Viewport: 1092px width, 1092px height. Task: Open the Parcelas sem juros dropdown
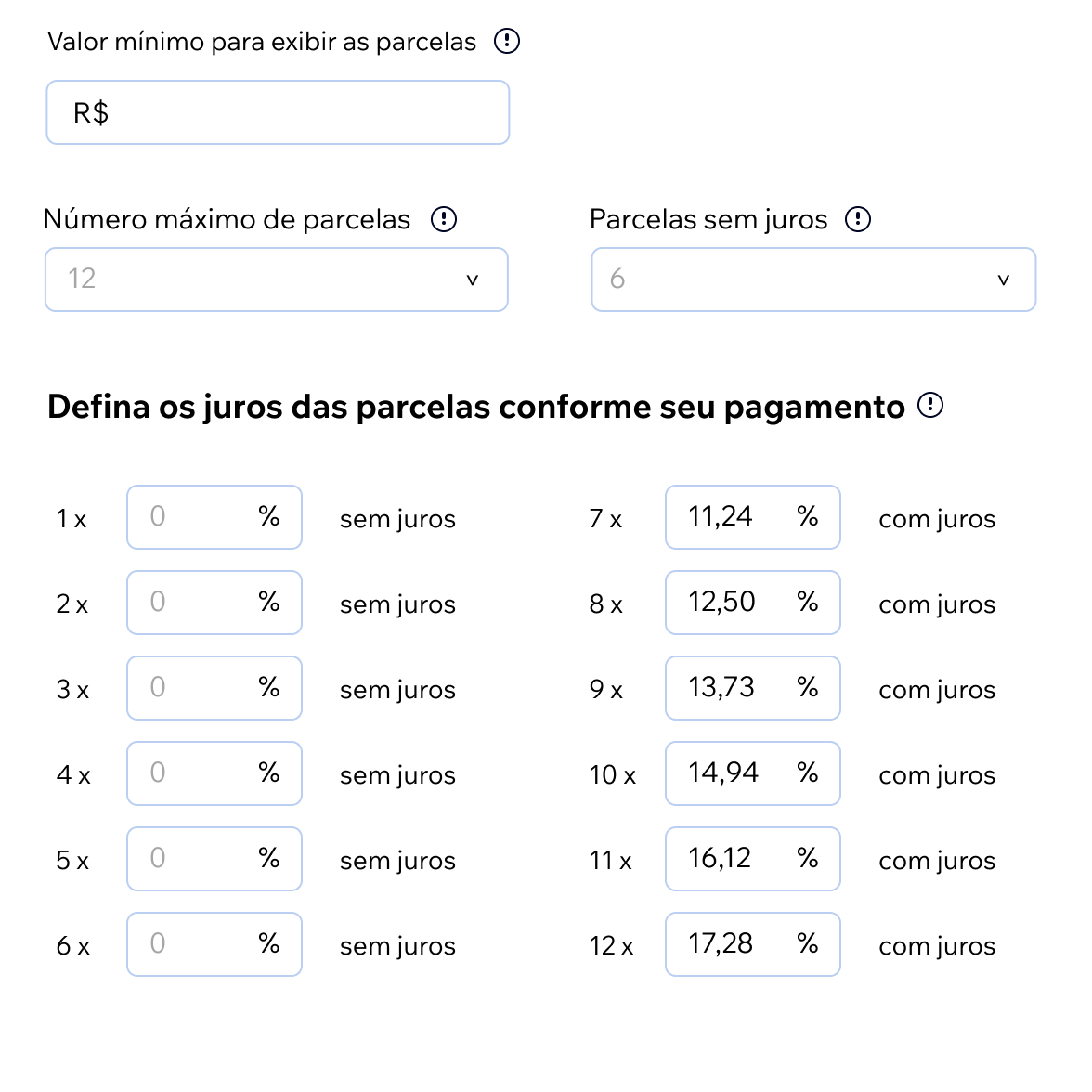(812, 279)
